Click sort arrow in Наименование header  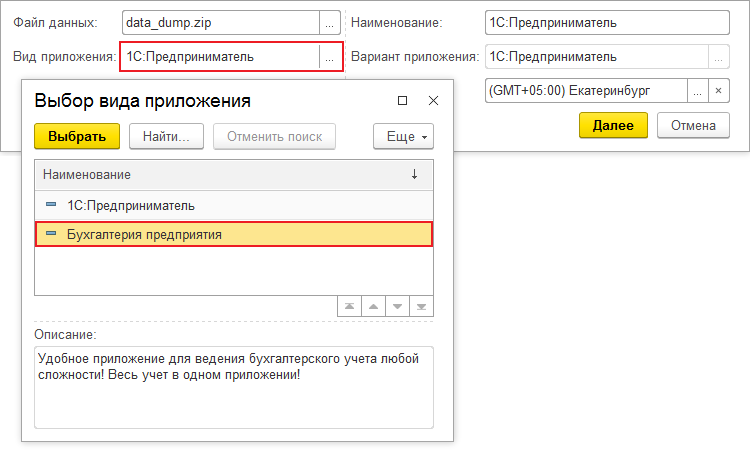pyautogui.click(x=414, y=175)
